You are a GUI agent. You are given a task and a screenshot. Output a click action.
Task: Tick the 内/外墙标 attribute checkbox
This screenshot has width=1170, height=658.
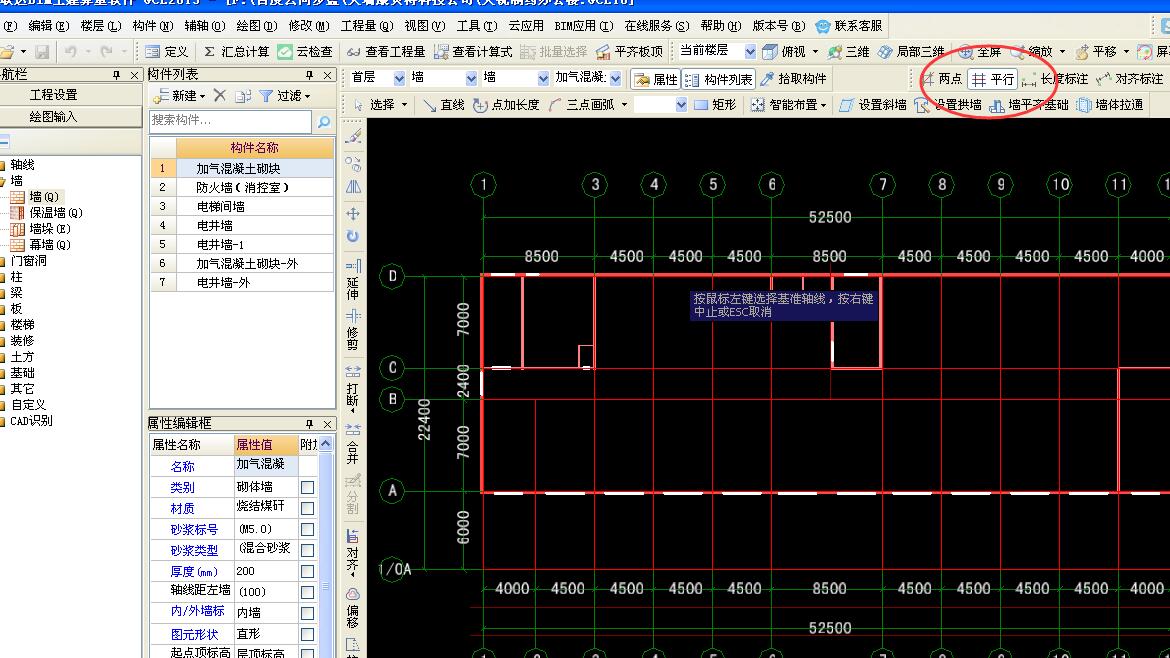(307, 612)
